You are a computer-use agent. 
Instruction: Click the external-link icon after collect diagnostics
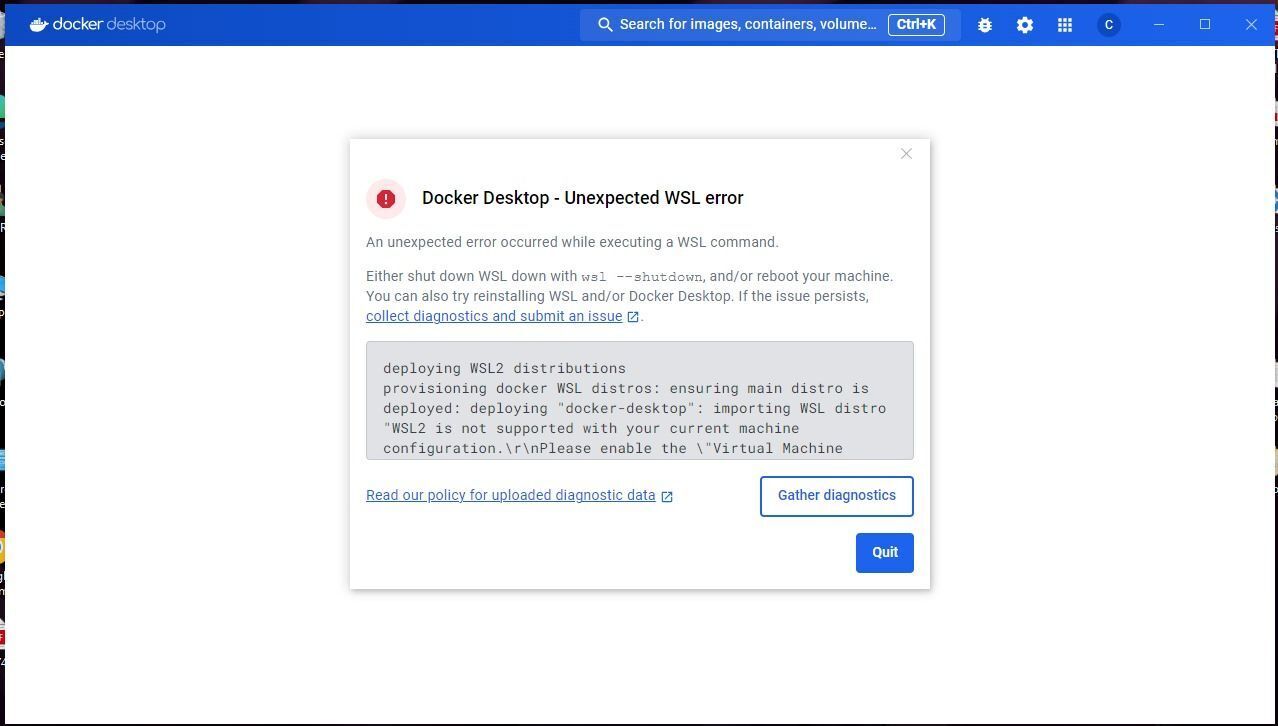pos(632,316)
